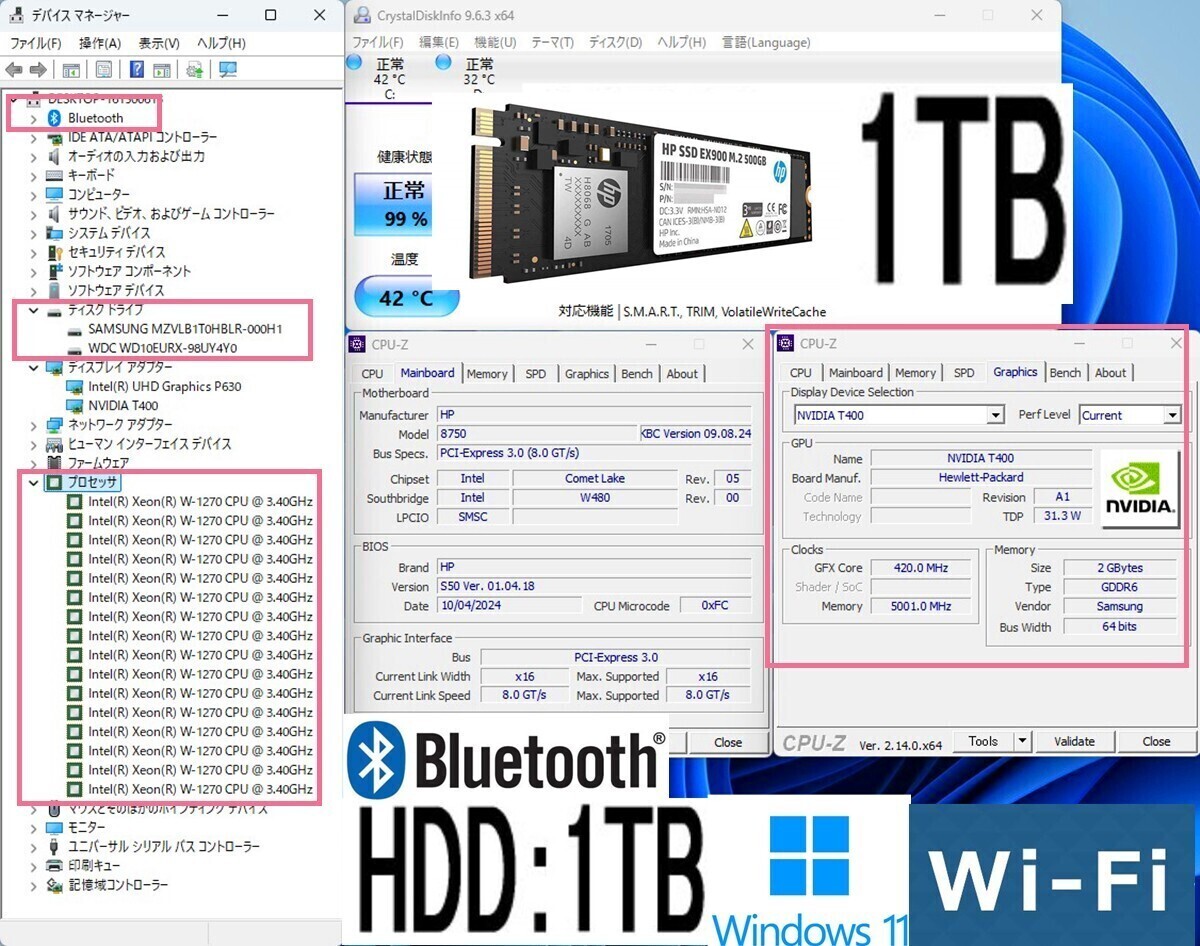Screen dimensions: 1200x946
Task: Open the Display Device Selection NVIDIA T400 dropdown
Action: coord(996,415)
